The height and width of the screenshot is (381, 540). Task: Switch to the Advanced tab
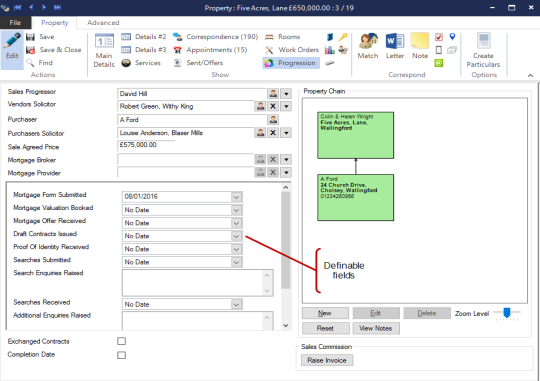point(103,23)
